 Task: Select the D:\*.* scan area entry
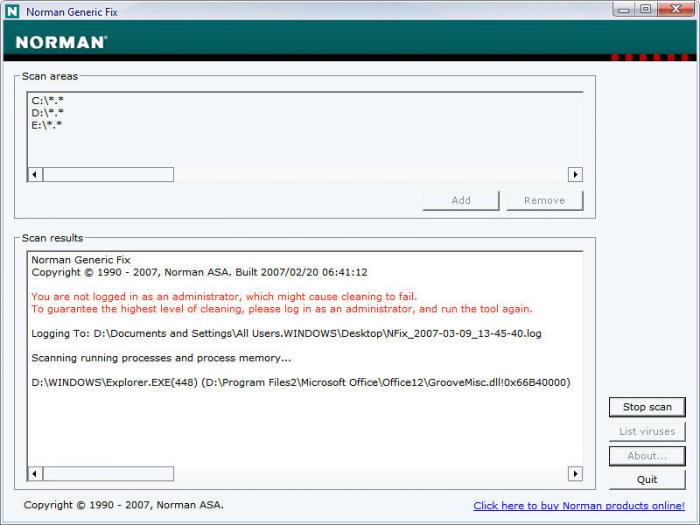(47, 112)
